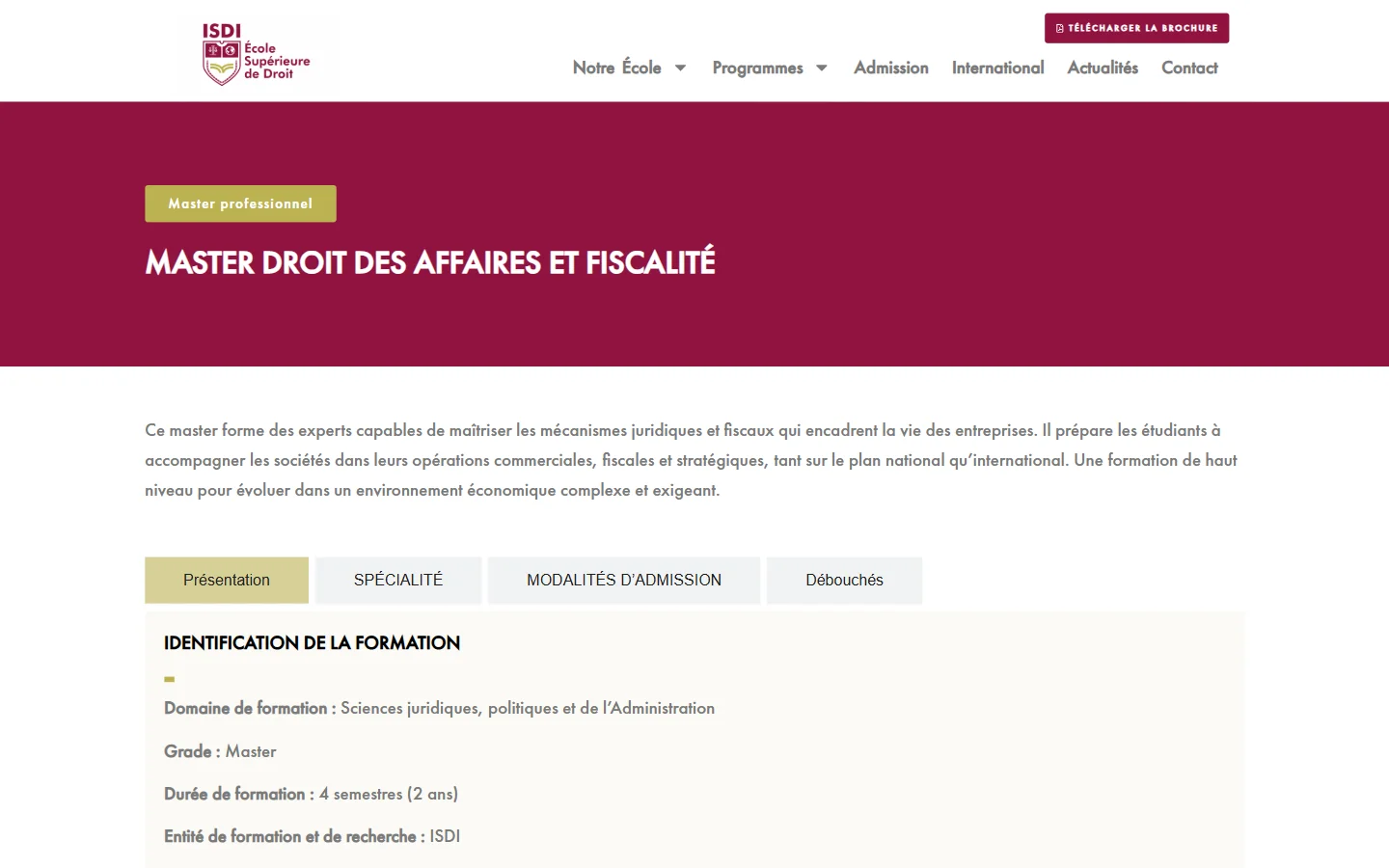Screen dimensions: 1389x868
Task: Switch to the SPÉCIALITÉ tab
Action: point(398,580)
